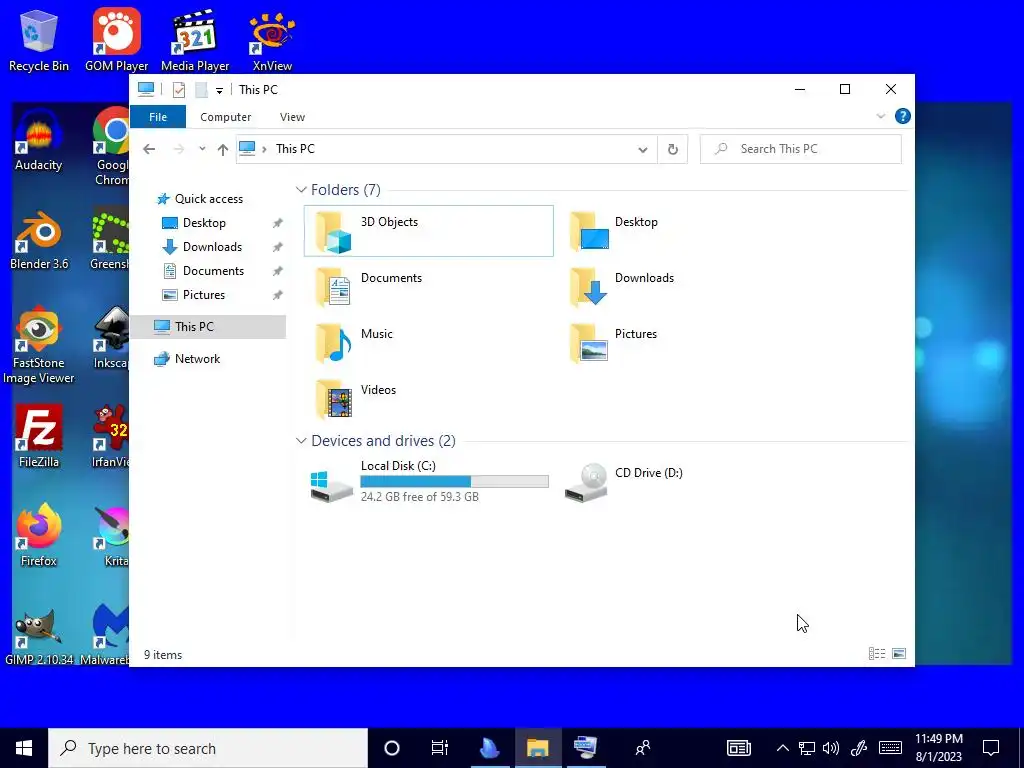1024x768 pixels.
Task: Select the Blender 3.6 desktop shortcut
Action: coord(39,239)
